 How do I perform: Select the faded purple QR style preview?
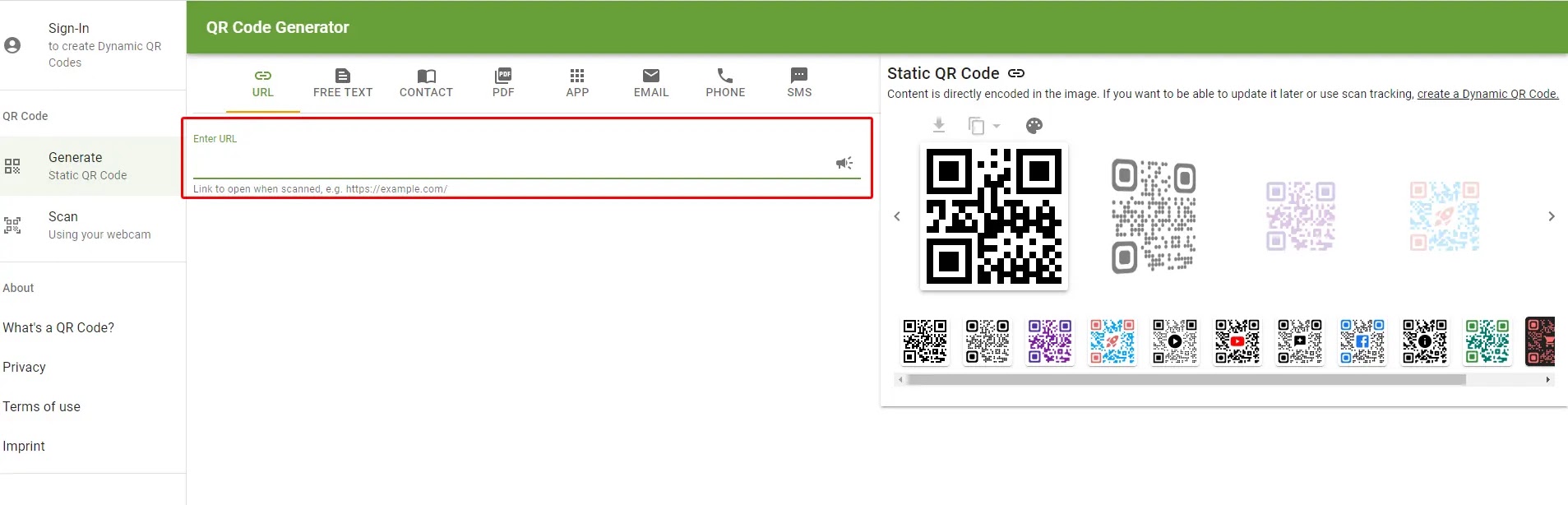click(x=1300, y=216)
